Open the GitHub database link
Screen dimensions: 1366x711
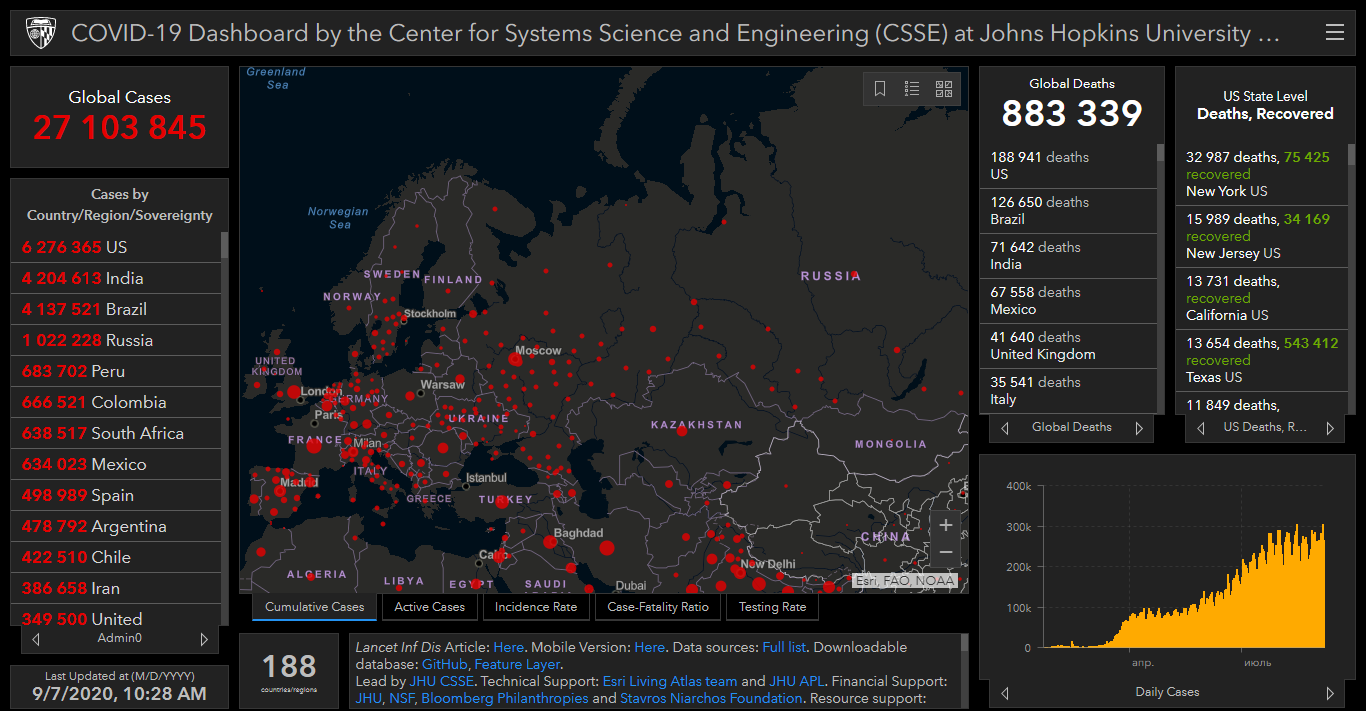tap(444, 664)
